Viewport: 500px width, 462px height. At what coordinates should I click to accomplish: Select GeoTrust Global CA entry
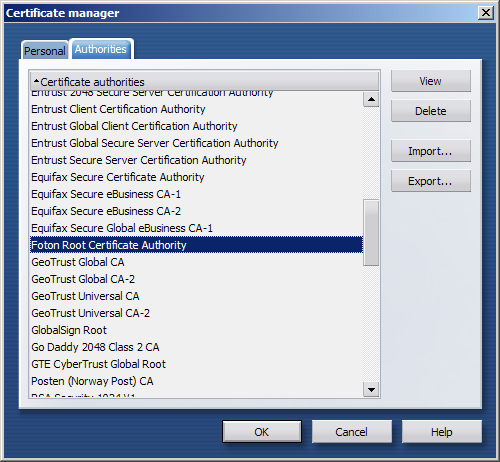click(196, 262)
